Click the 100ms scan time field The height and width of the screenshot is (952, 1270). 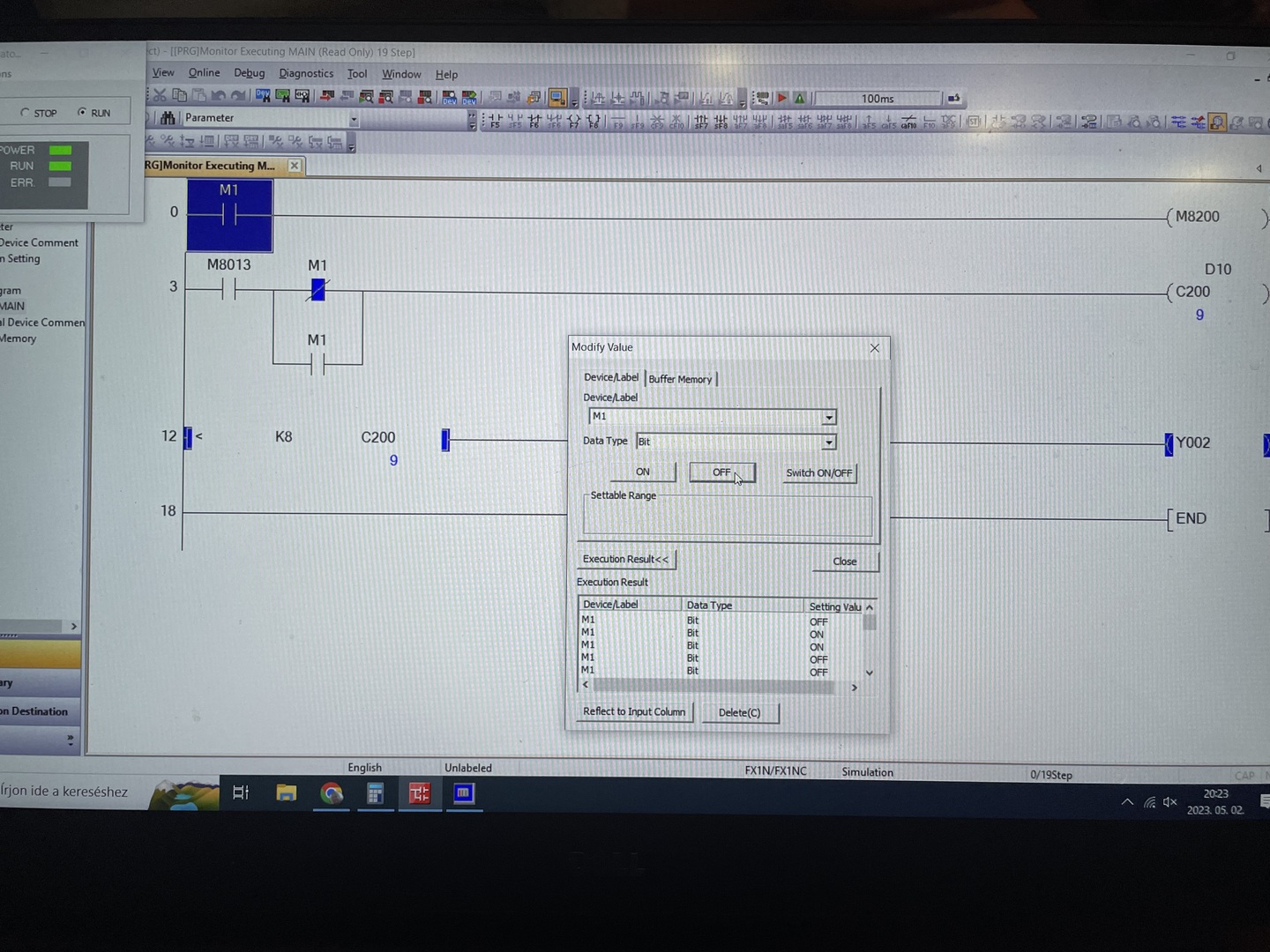pos(878,99)
